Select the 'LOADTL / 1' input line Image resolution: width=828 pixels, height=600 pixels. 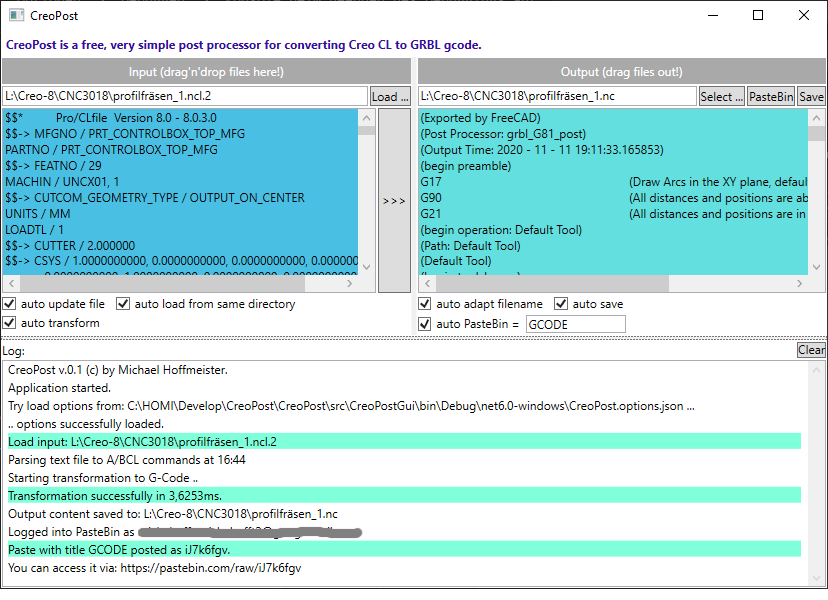click(x=34, y=230)
